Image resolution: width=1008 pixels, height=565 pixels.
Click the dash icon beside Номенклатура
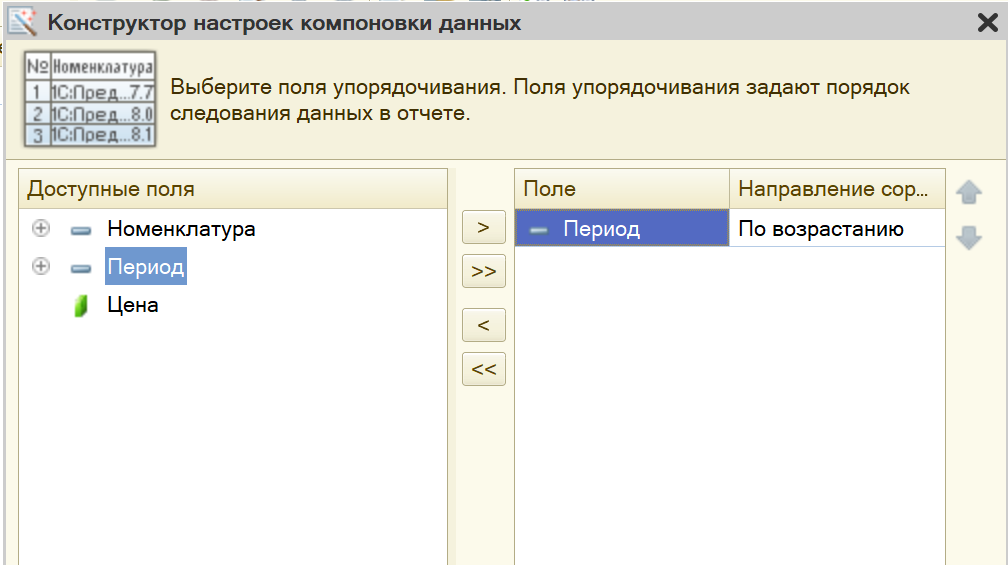click(x=81, y=229)
